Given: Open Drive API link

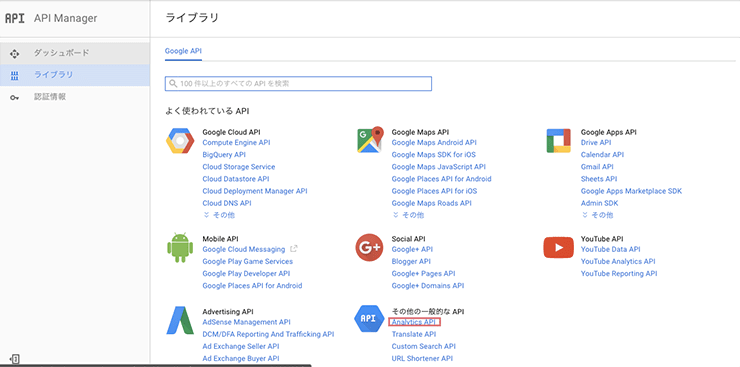Looking at the screenshot, I should click(x=596, y=142).
